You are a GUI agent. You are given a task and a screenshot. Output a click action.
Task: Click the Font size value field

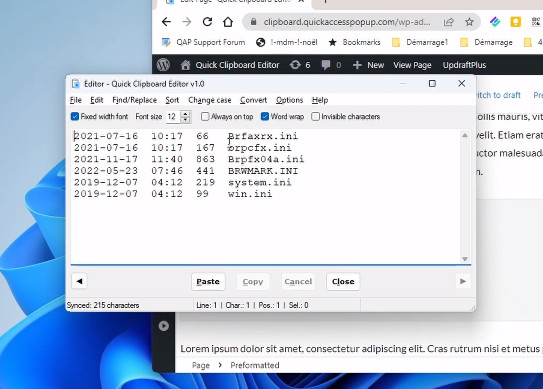pyautogui.click(x=173, y=116)
